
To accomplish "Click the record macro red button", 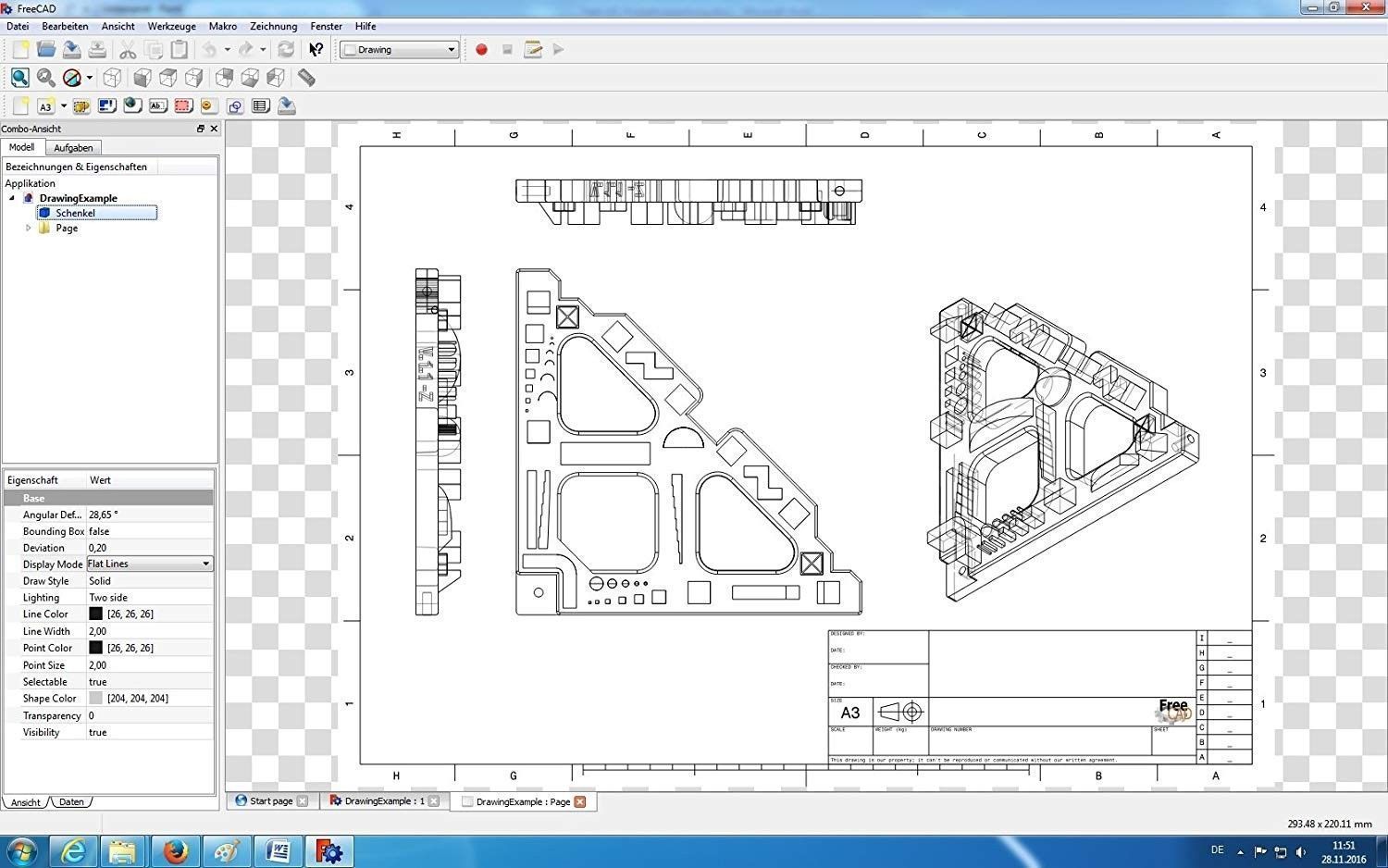I will point(481,50).
